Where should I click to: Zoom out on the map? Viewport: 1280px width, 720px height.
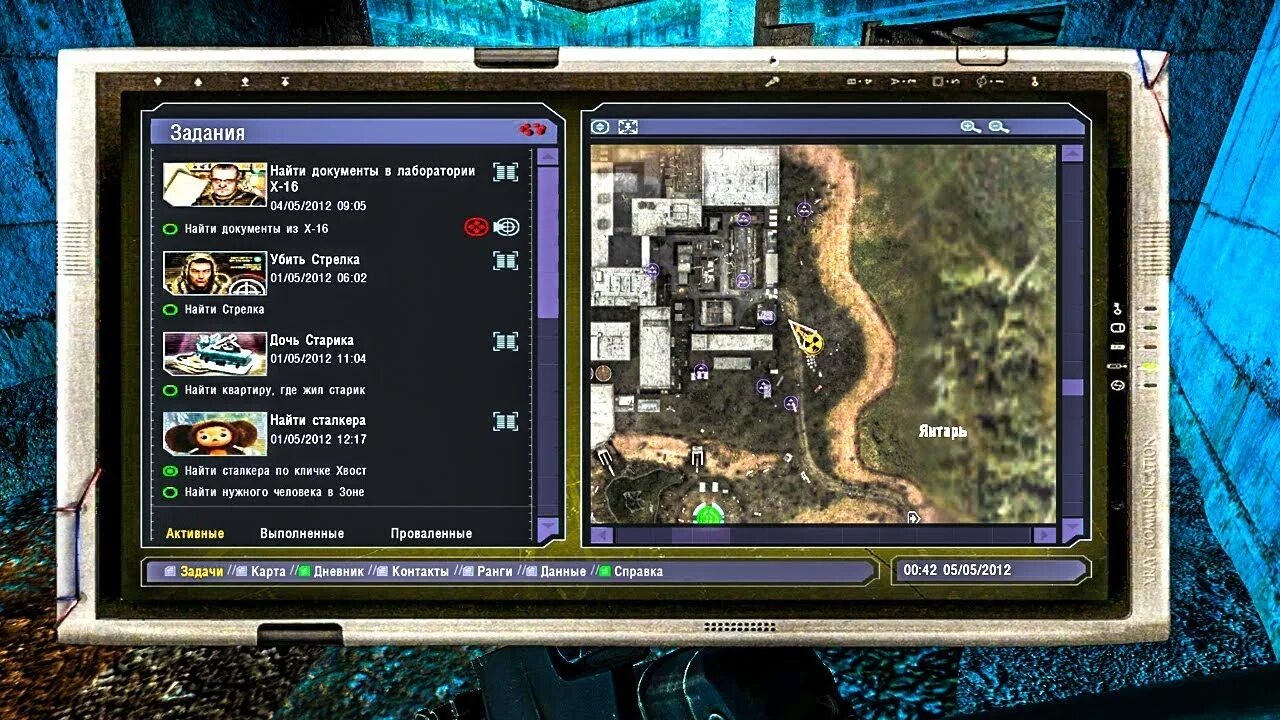point(998,127)
